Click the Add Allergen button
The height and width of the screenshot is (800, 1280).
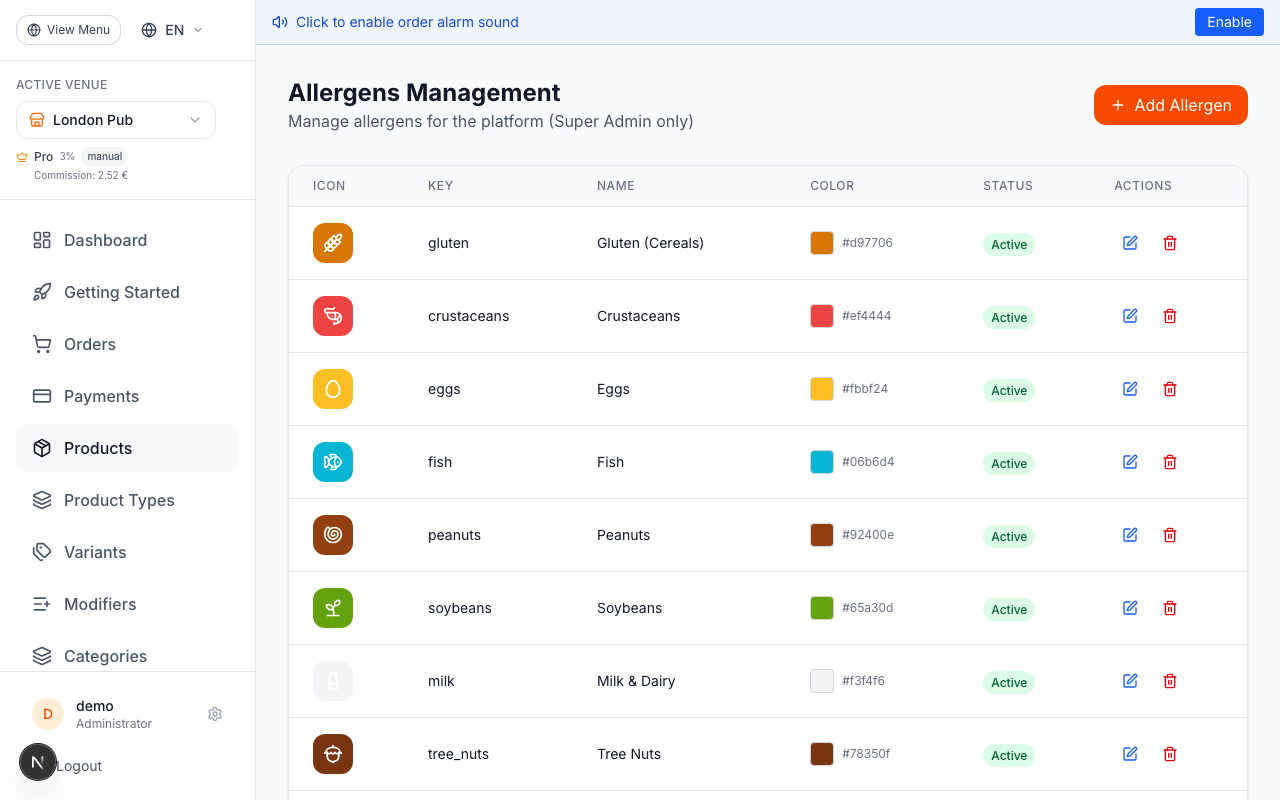[1170, 105]
